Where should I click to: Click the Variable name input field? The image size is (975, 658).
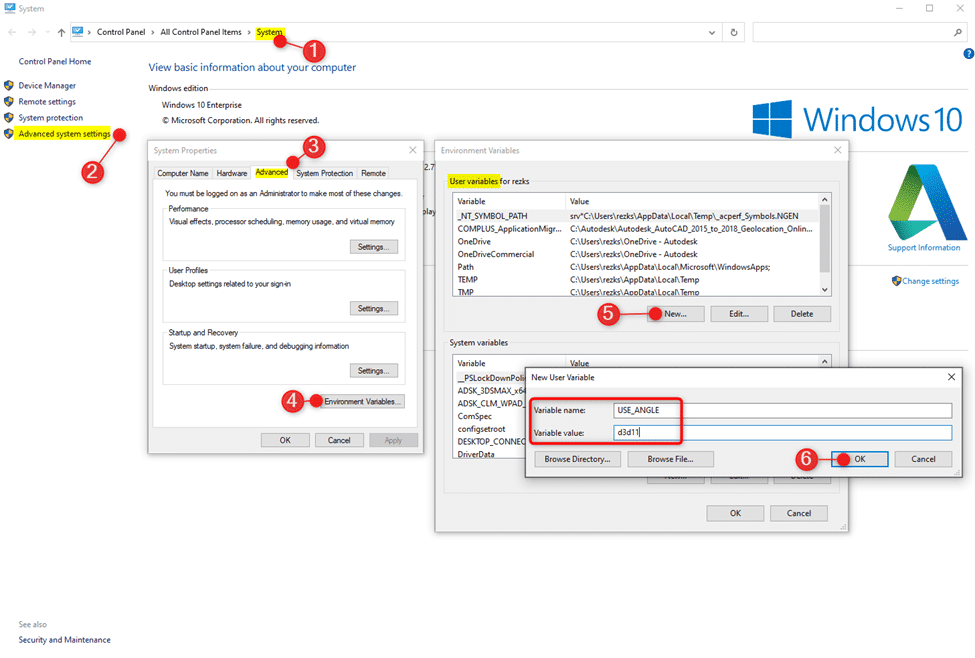coord(782,410)
